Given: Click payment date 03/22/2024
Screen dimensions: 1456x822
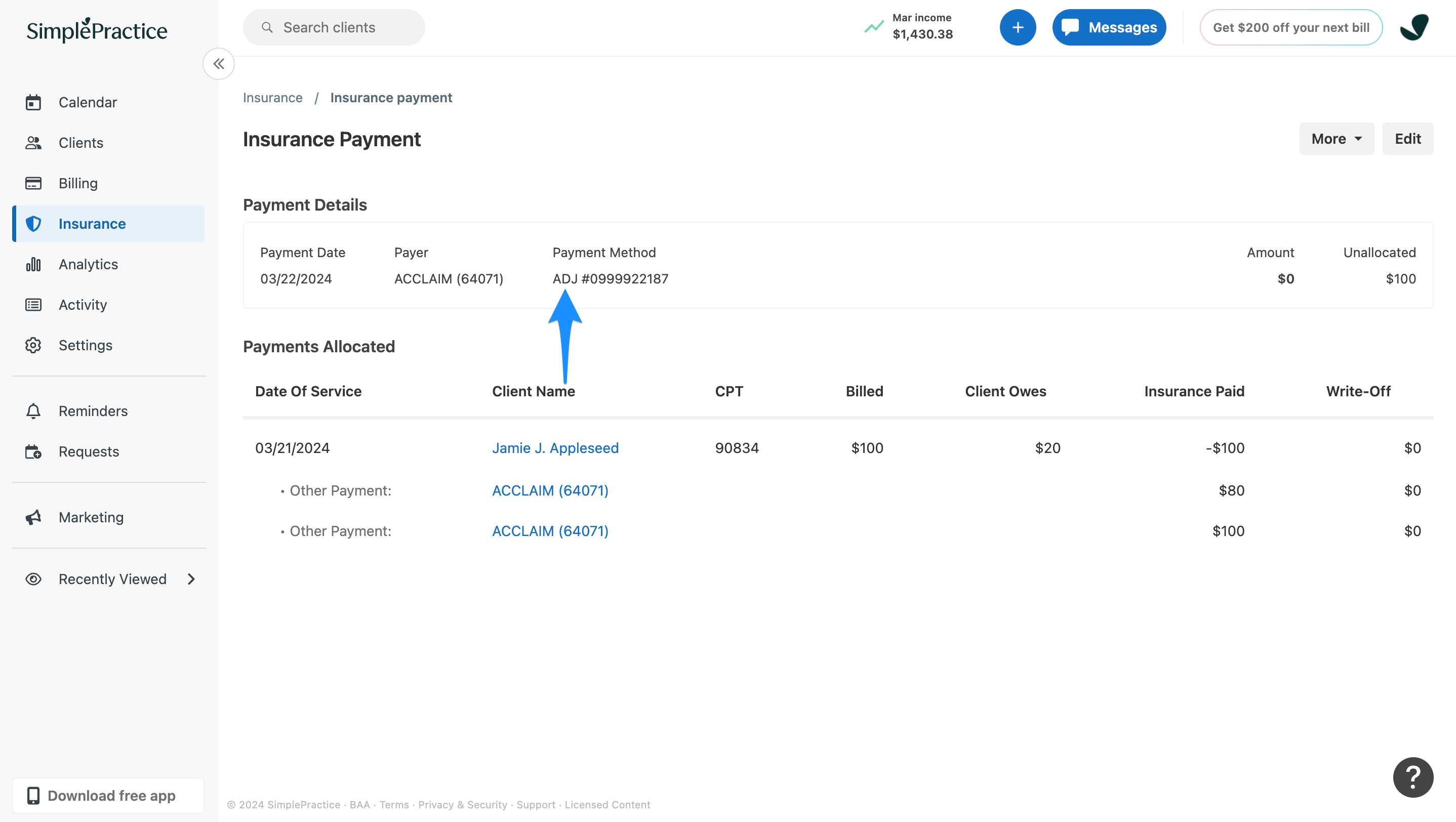Looking at the screenshot, I should pos(296,278).
